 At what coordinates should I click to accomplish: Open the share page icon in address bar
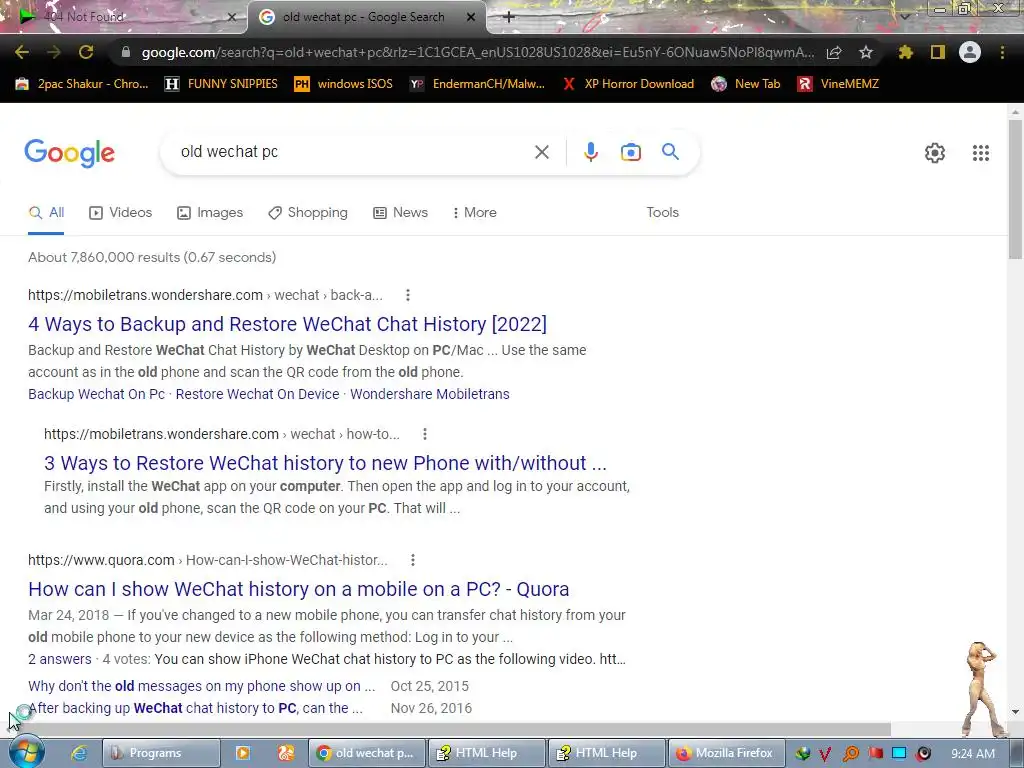coord(834,52)
